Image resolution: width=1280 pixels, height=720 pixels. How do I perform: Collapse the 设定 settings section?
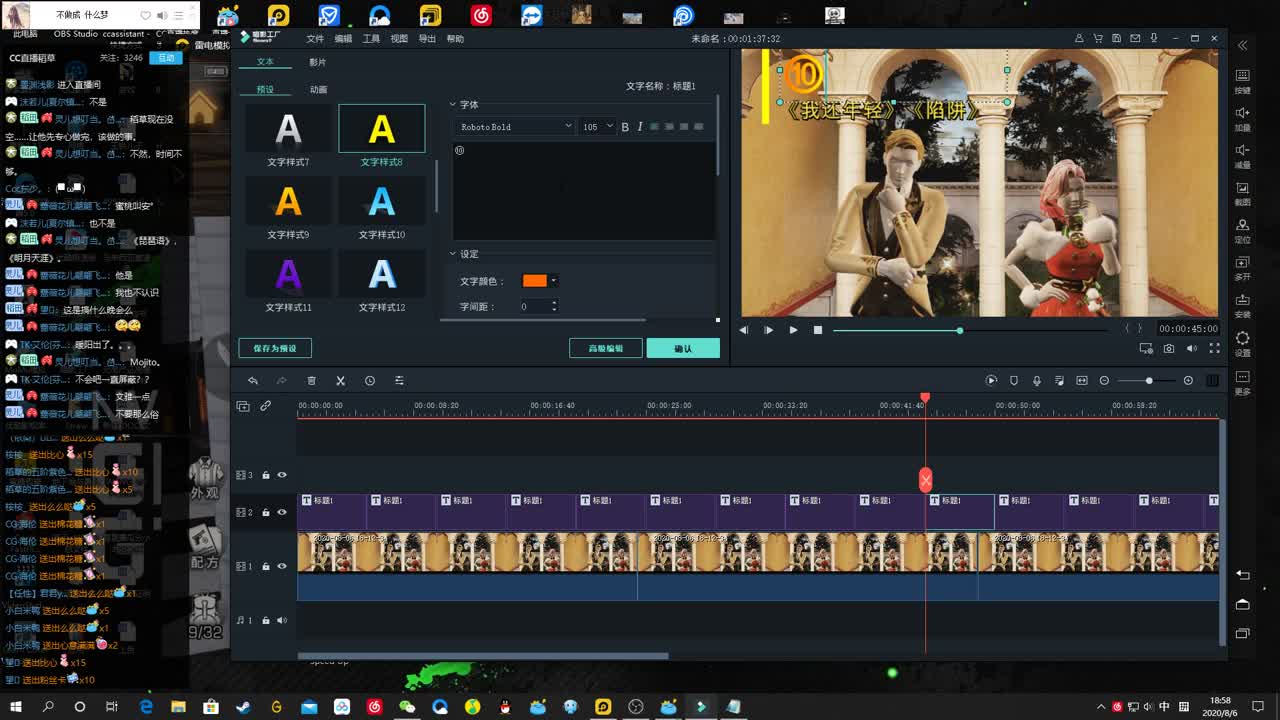[x=453, y=254]
